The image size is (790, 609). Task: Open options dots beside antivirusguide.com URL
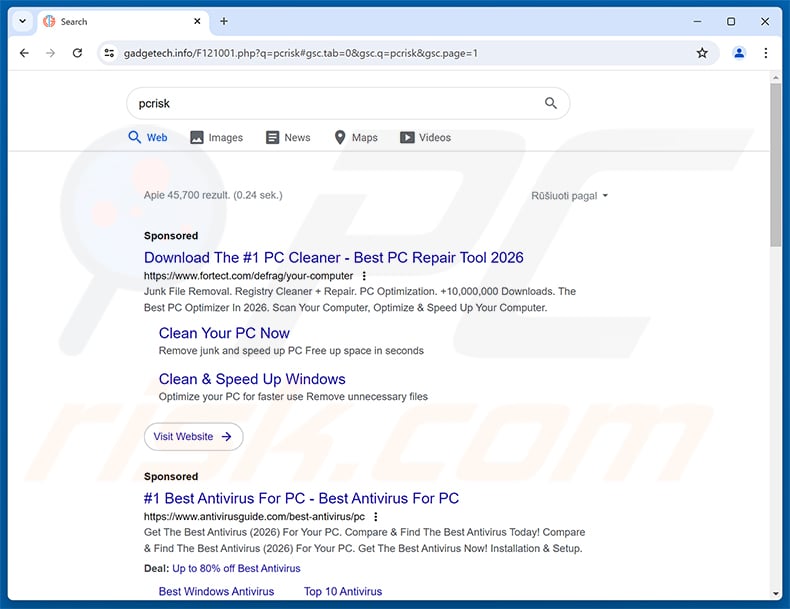tap(375, 516)
